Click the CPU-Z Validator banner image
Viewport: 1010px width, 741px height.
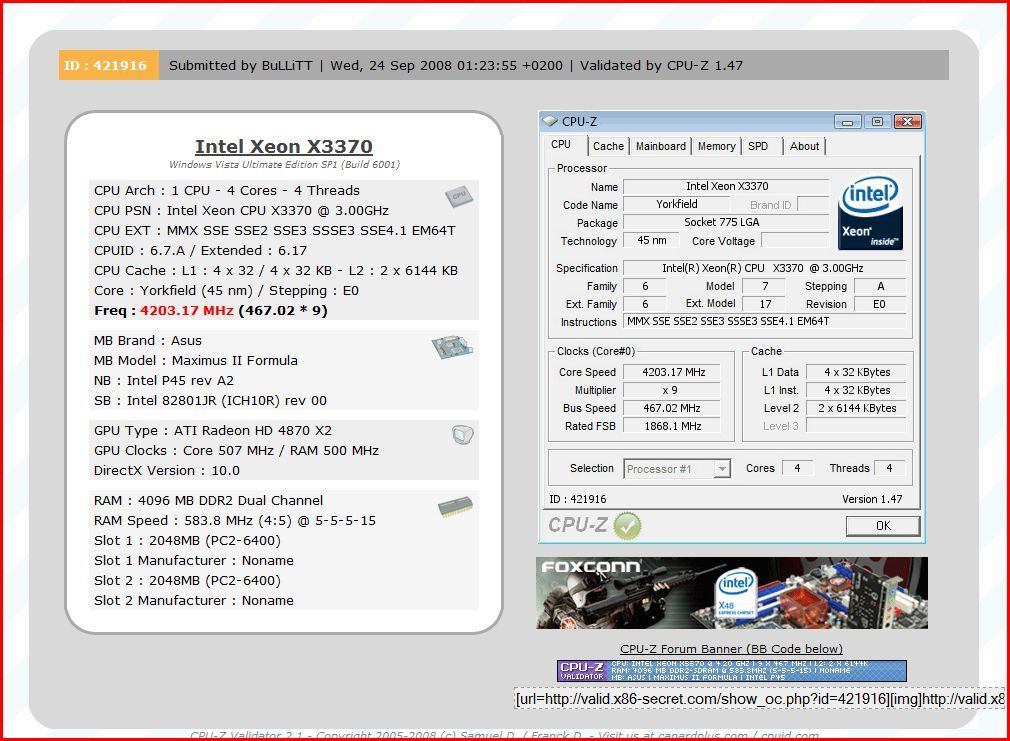pyautogui.click(x=732, y=671)
